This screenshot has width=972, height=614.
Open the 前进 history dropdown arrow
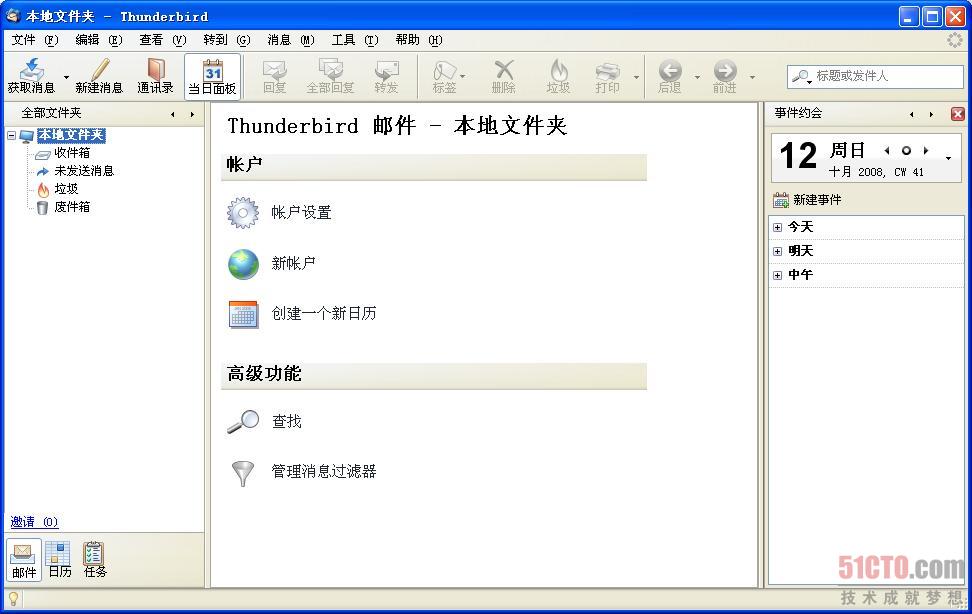pyautogui.click(x=752, y=77)
